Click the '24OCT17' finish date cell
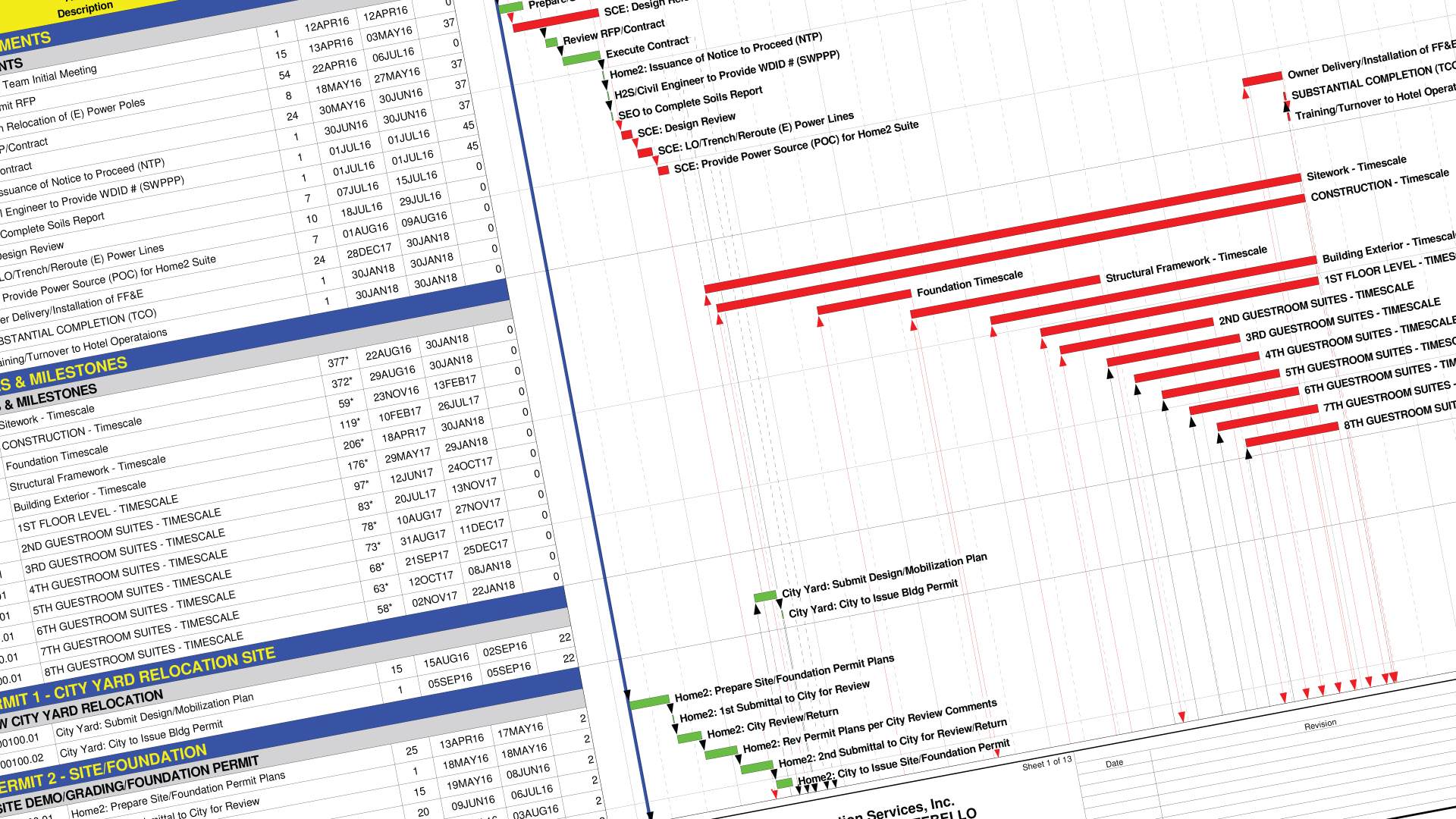 pyautogui.click(x=470, y=466)
